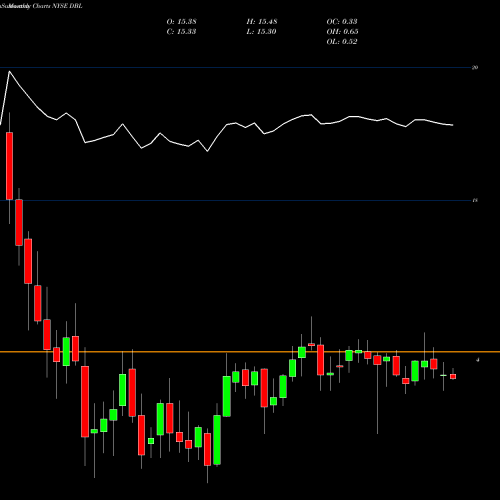Select the open value O: 15.38

tap(181, 21)
